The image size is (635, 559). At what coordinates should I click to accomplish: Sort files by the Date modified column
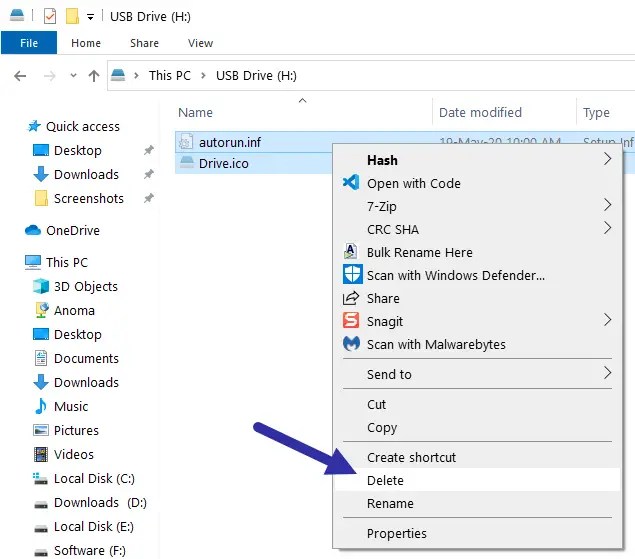[x=480, y=113]
